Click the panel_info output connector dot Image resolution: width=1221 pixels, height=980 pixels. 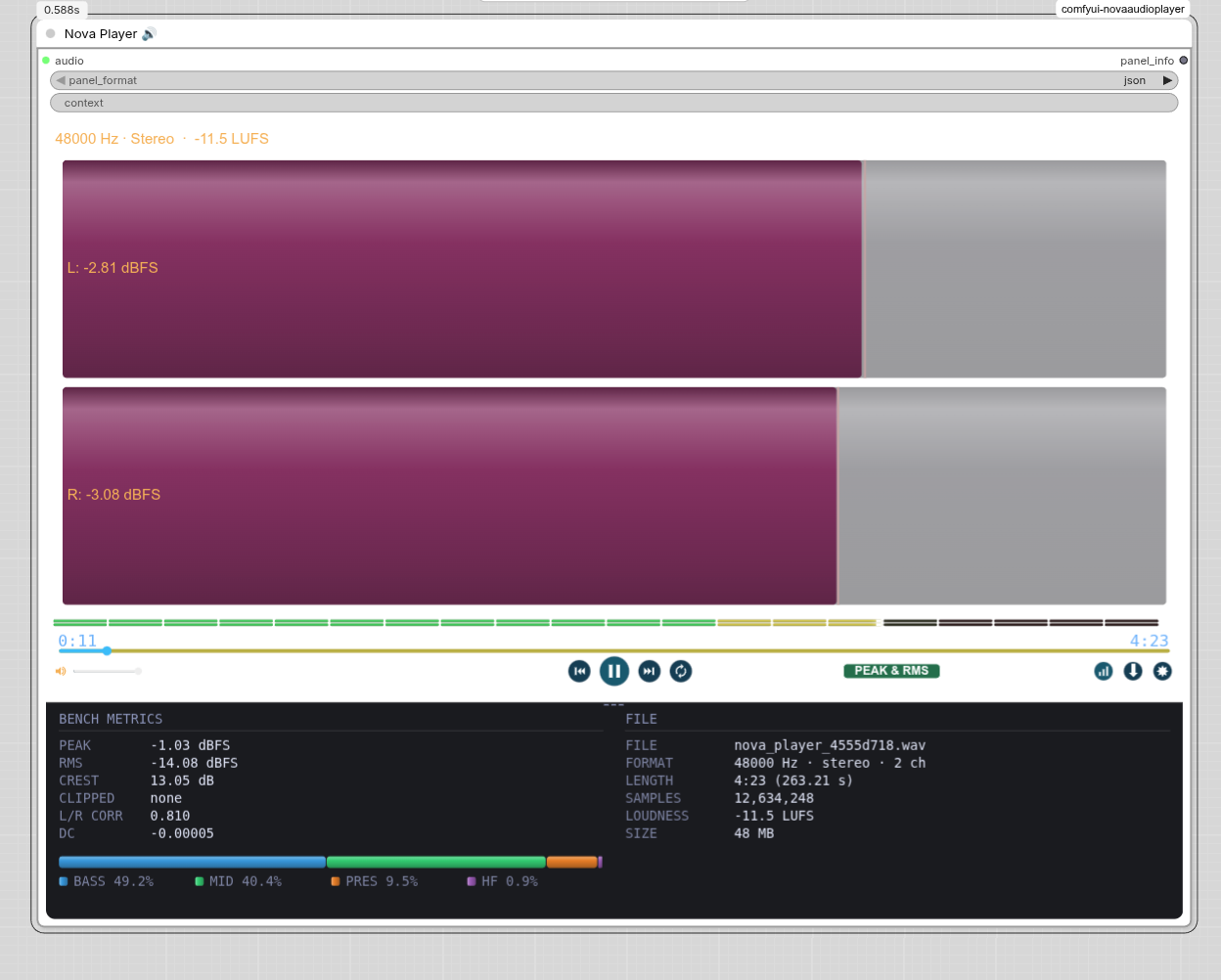[x=1183, y=61]
